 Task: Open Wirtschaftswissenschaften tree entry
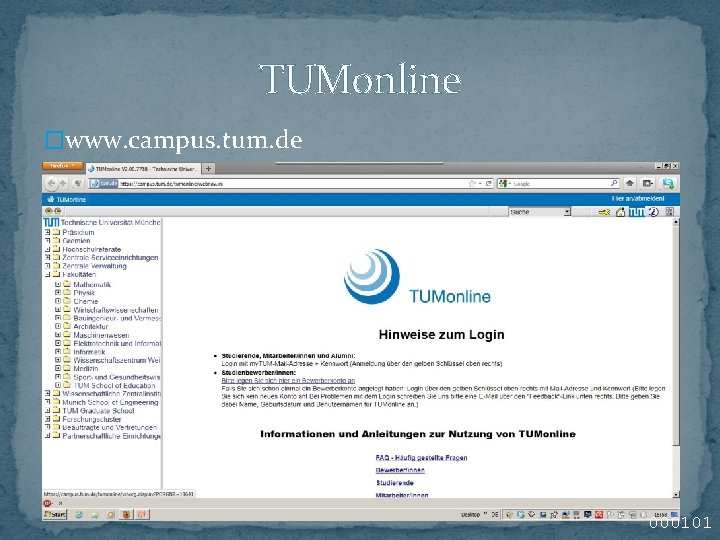tap(116, 310)
